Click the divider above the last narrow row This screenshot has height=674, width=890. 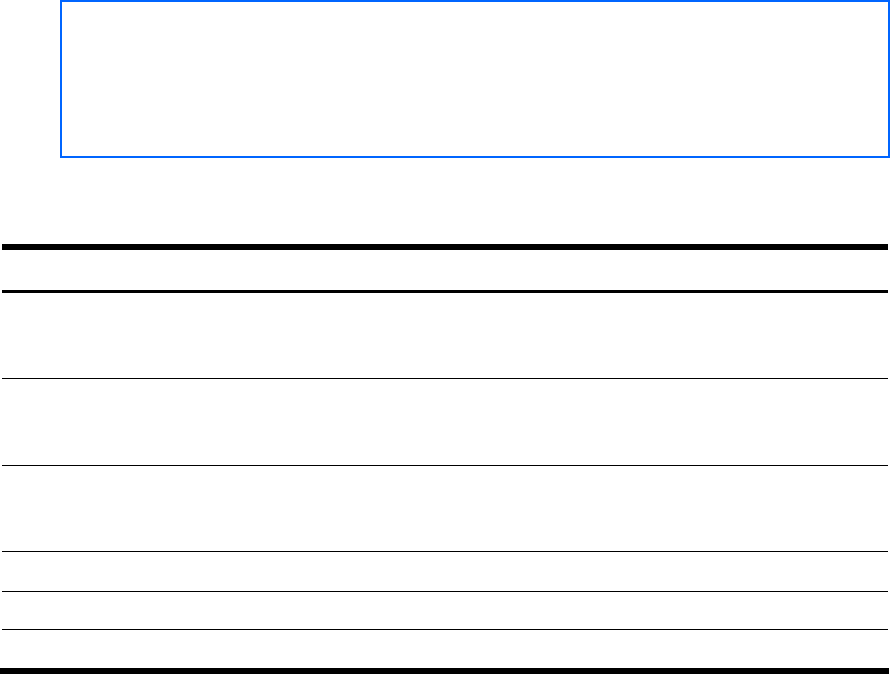[x=445, y=629]
